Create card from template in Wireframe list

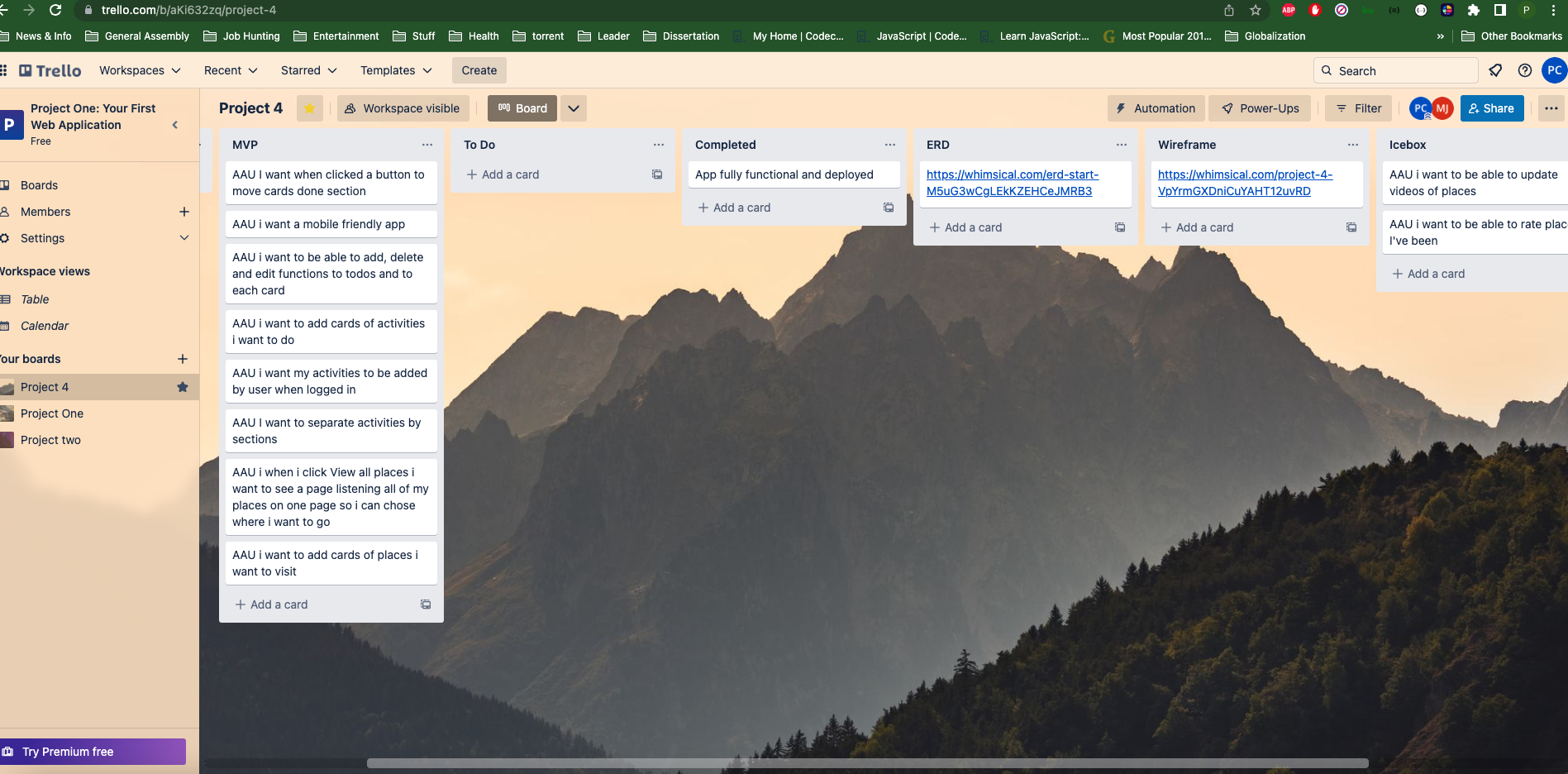[x=1351, y=227]
